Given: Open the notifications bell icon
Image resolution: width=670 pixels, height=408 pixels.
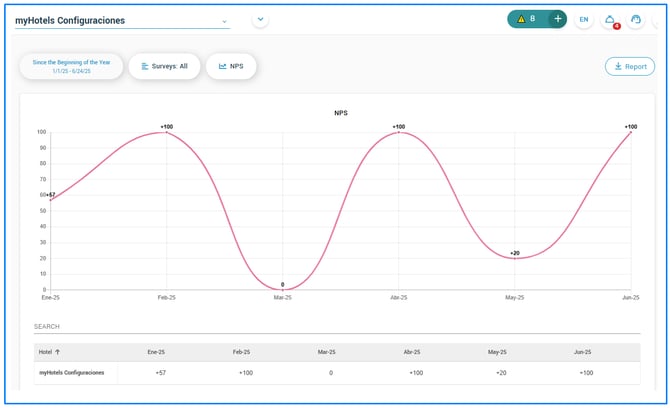Looking at the screenshot, I should point(610,19).
